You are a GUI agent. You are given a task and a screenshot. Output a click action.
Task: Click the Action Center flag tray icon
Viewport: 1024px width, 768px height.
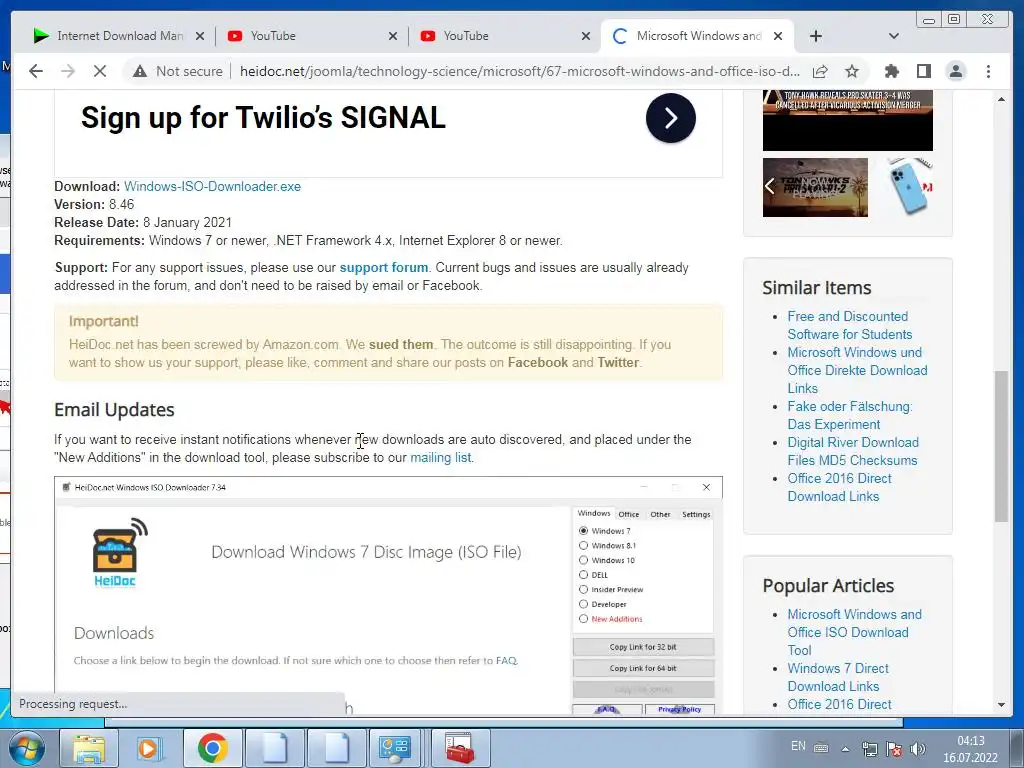[893, 749]
